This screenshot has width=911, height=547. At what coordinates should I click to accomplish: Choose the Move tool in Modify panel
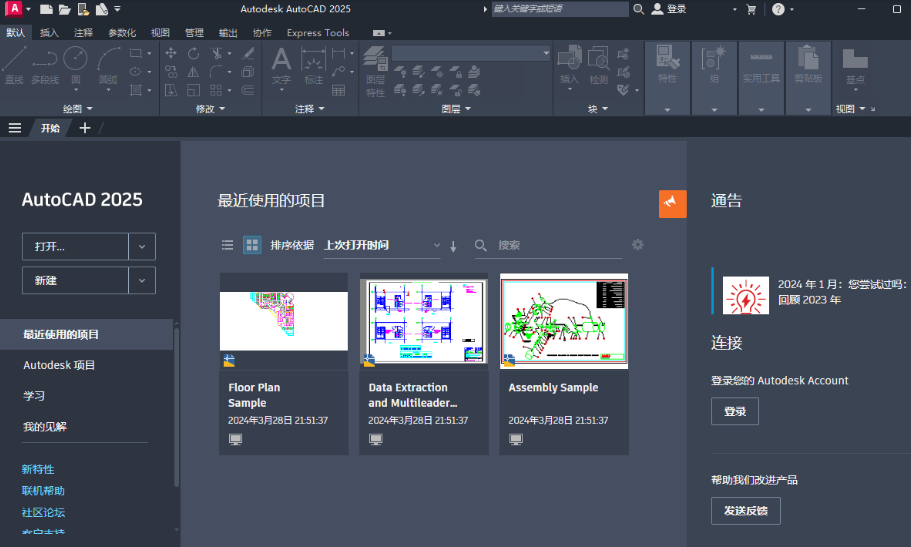coord(171,53)
